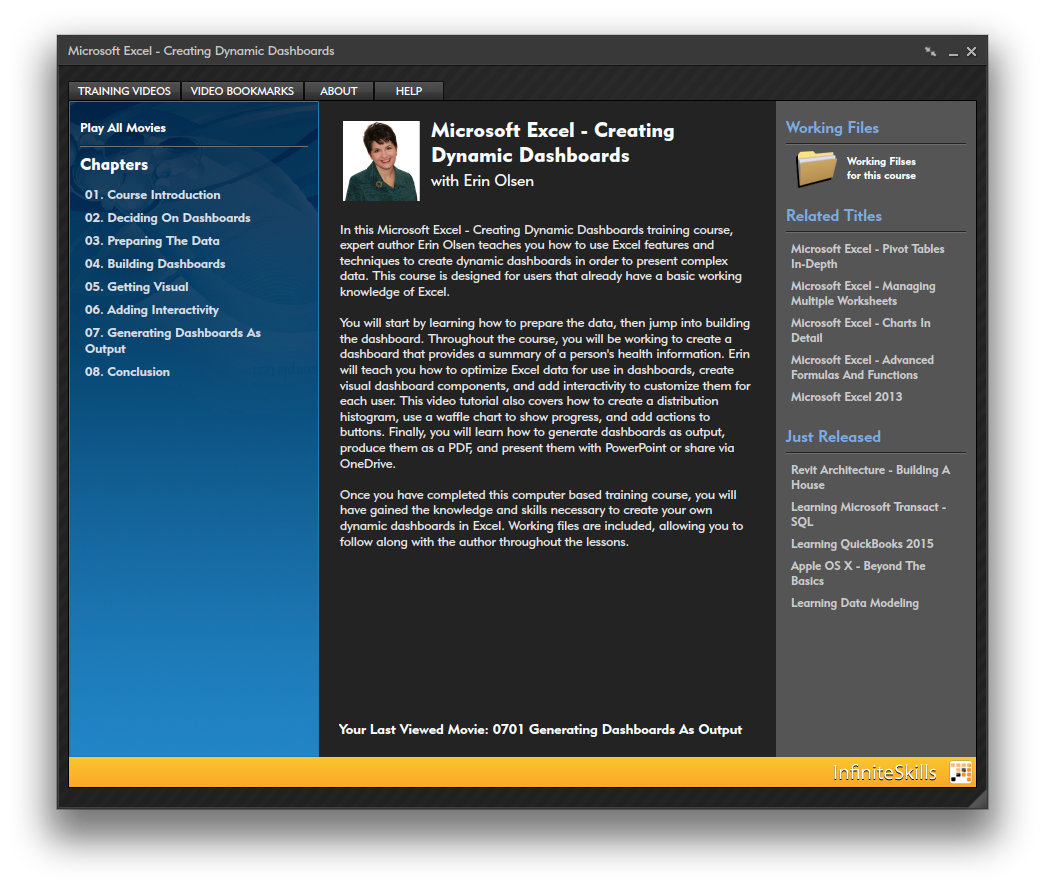The height and width of the screenshot is (888, 1045).
Task: Click the compact-mode arrows icon in title bar
Action: click(930, 52)
